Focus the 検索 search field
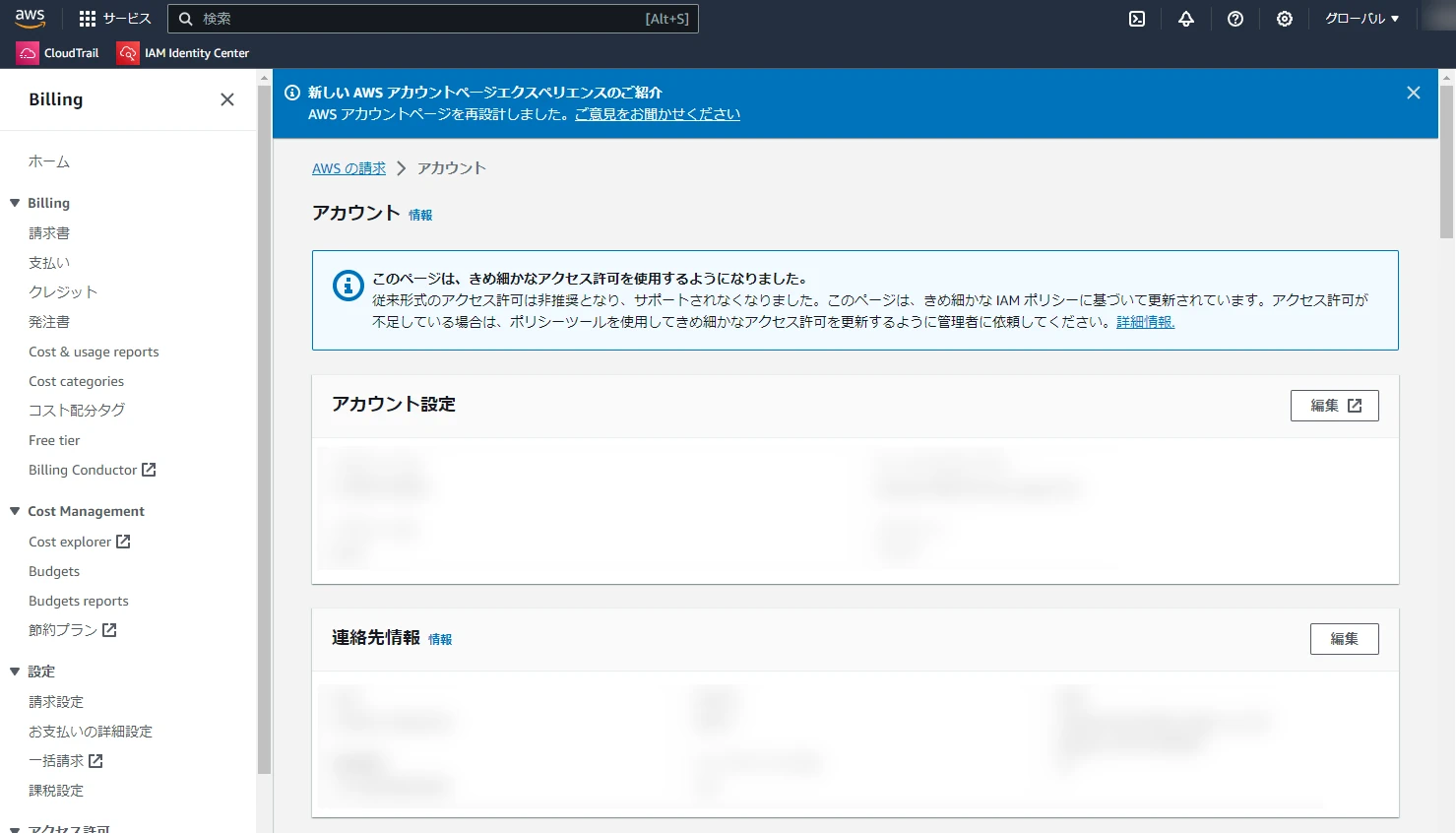The width and height of the screenshot is (1456, 833). coord(433,19)
